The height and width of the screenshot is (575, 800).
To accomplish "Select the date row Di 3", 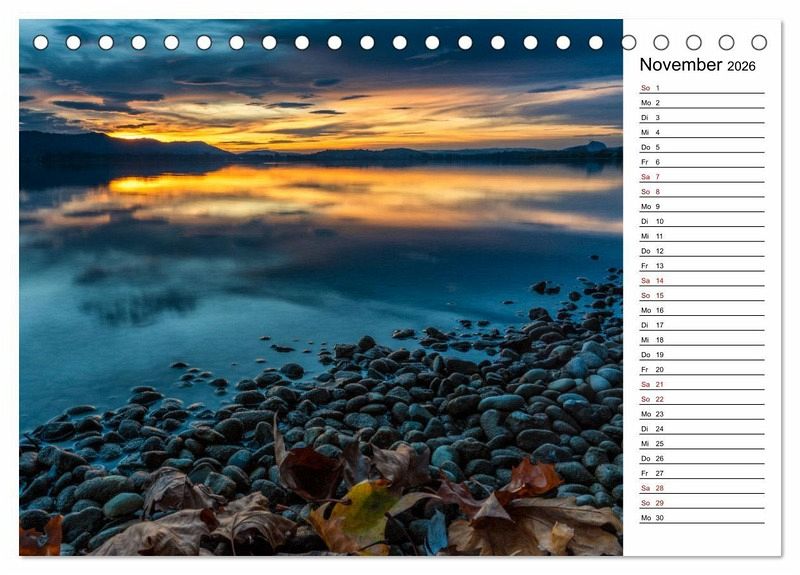I will tap(702, 117).
